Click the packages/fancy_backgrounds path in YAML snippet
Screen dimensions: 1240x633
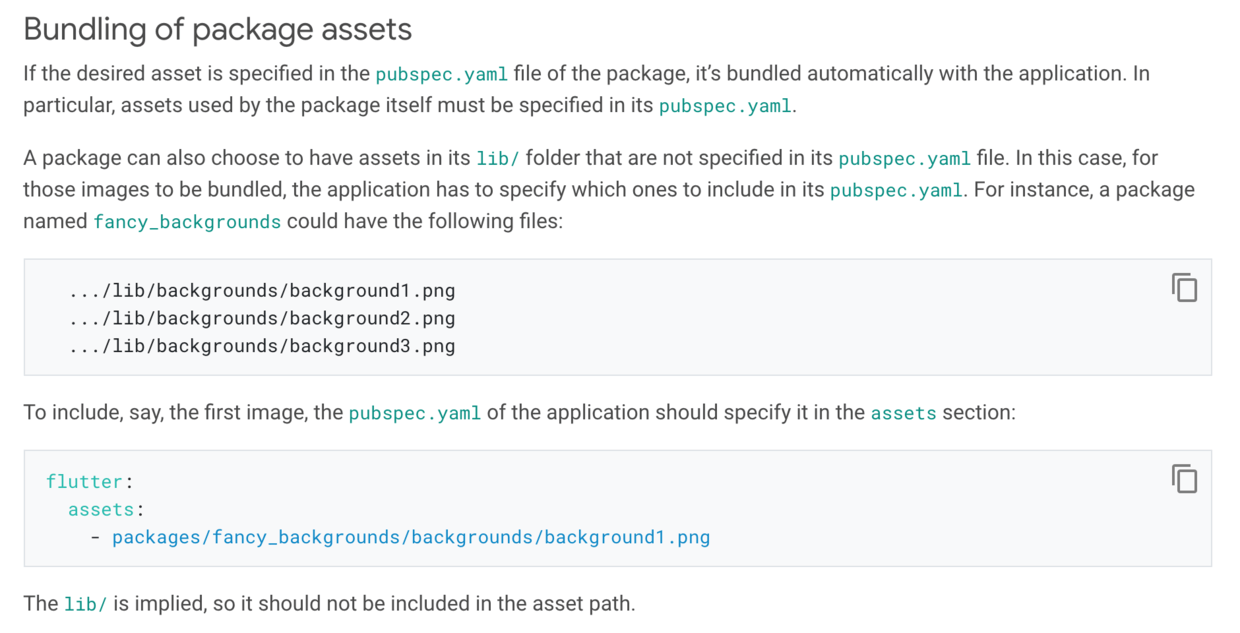[x=411, y=538]
